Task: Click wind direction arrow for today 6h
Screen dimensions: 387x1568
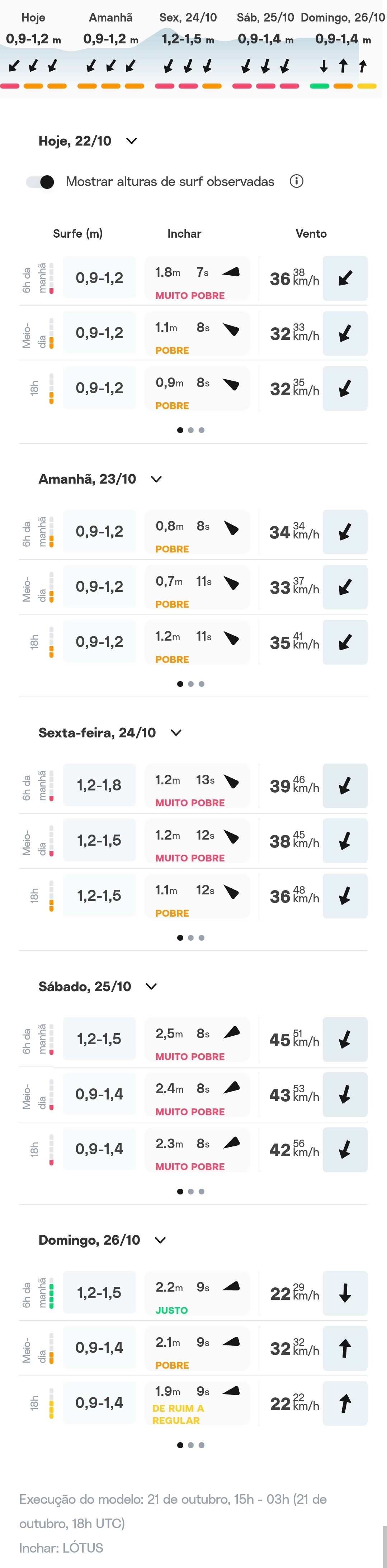Action: [345, 278]
